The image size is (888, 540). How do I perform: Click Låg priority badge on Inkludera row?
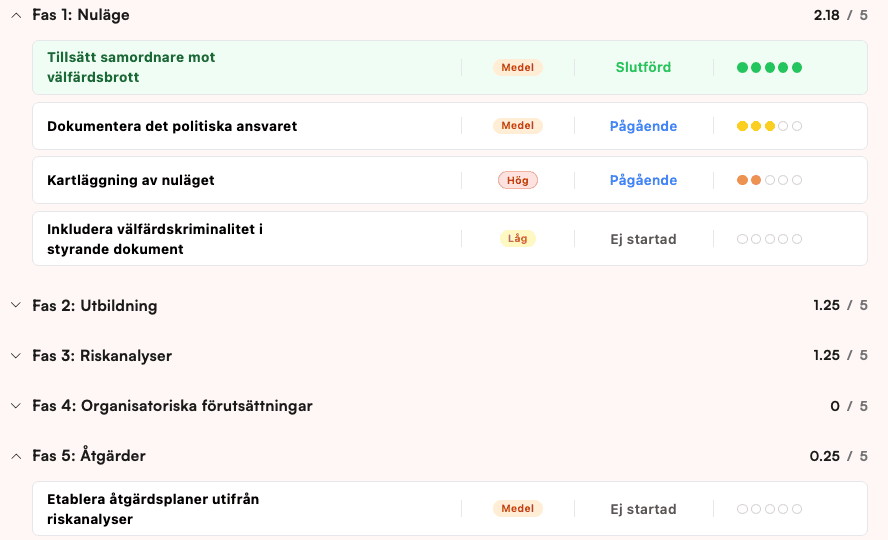point(517,239)
